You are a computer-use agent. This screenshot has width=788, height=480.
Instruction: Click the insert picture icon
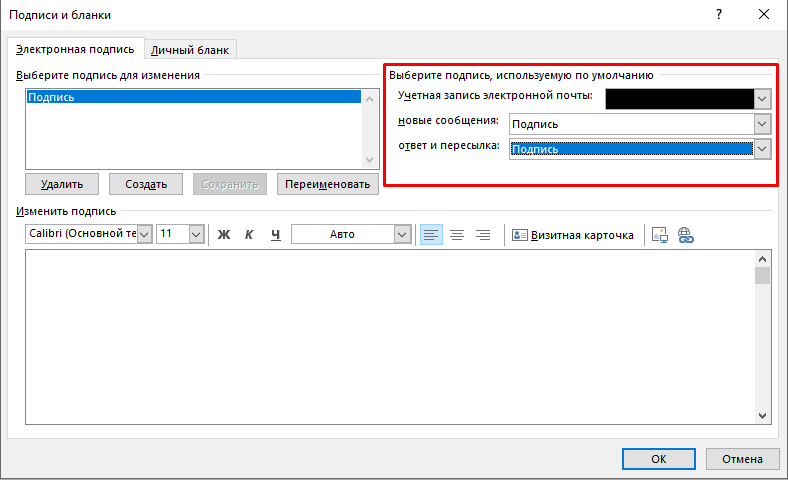[660, 235]
